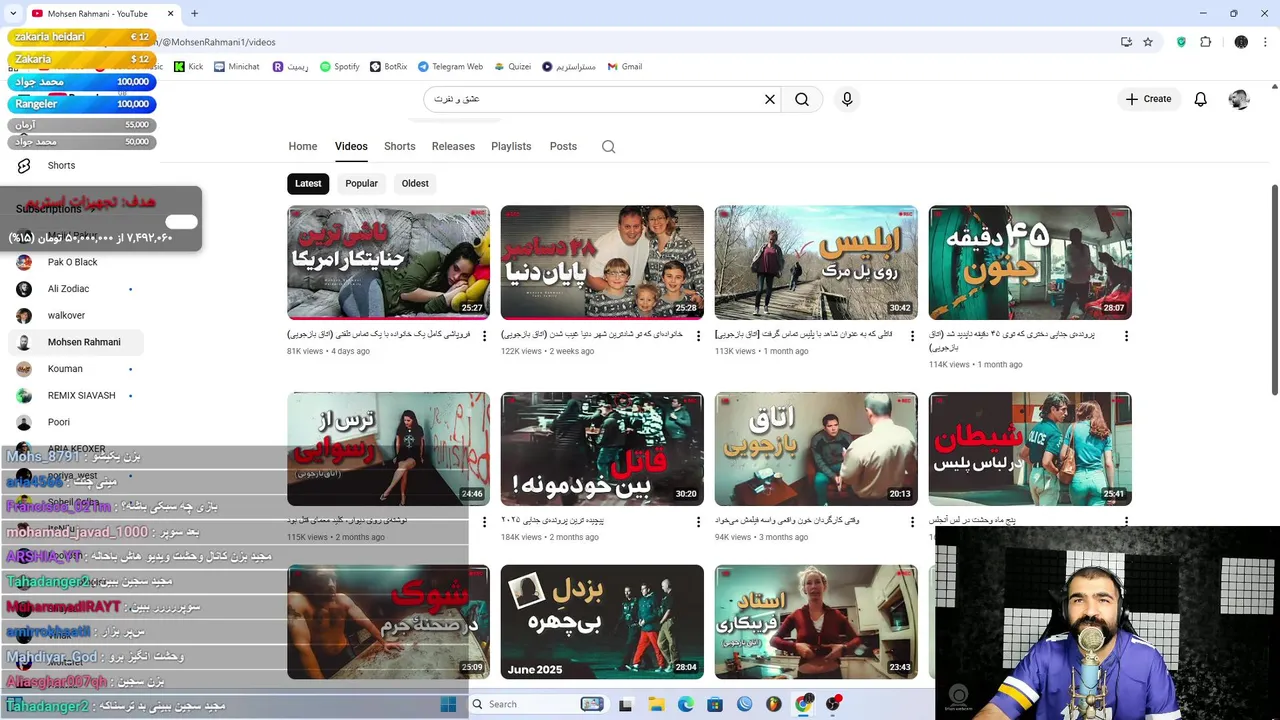1280x720 pixels.
Task: Open more options for 81K views video
Action: pyautogui.click(x=485, y=336)
